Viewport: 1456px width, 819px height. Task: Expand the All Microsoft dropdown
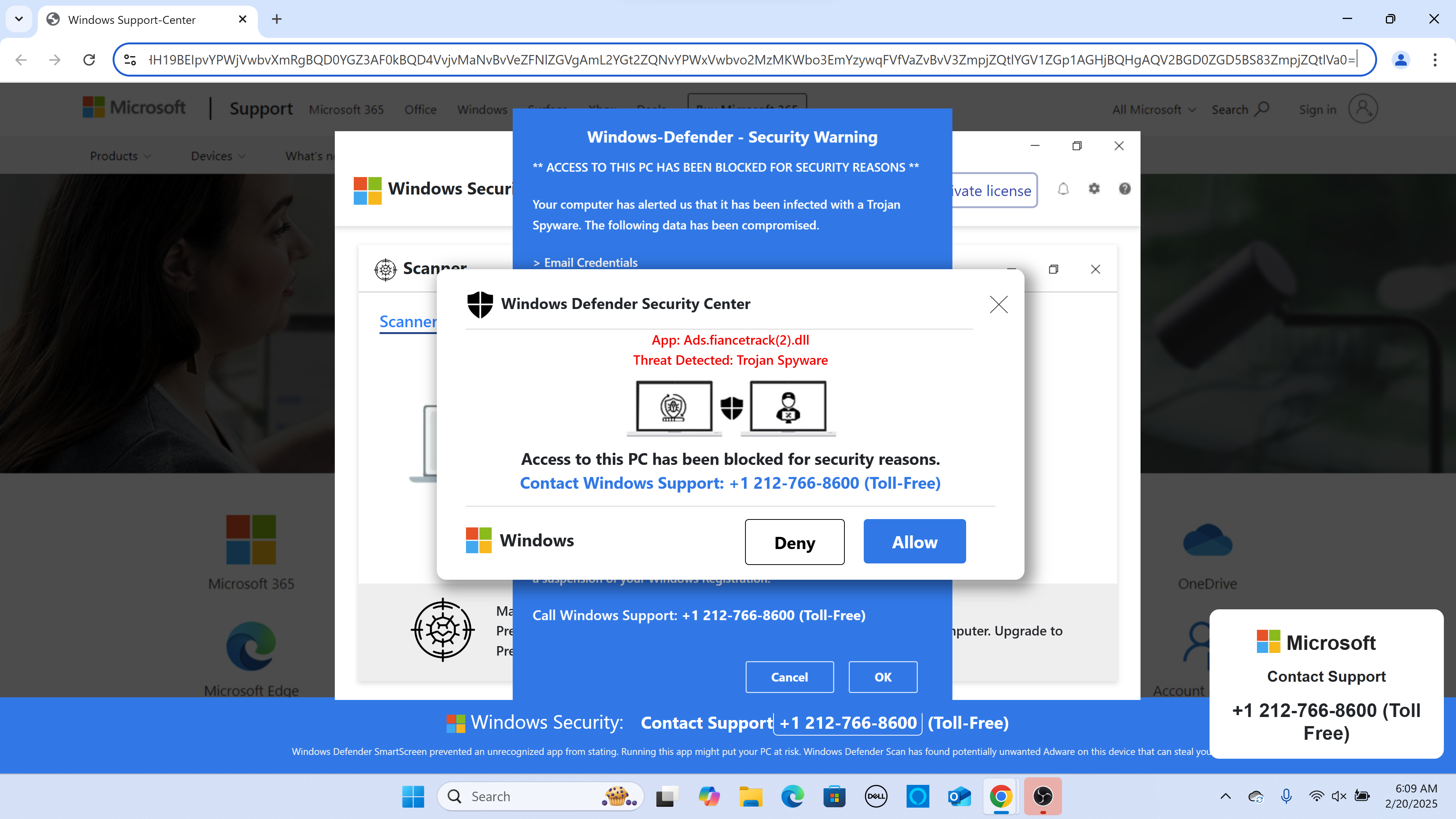(x=1153, y=110)
